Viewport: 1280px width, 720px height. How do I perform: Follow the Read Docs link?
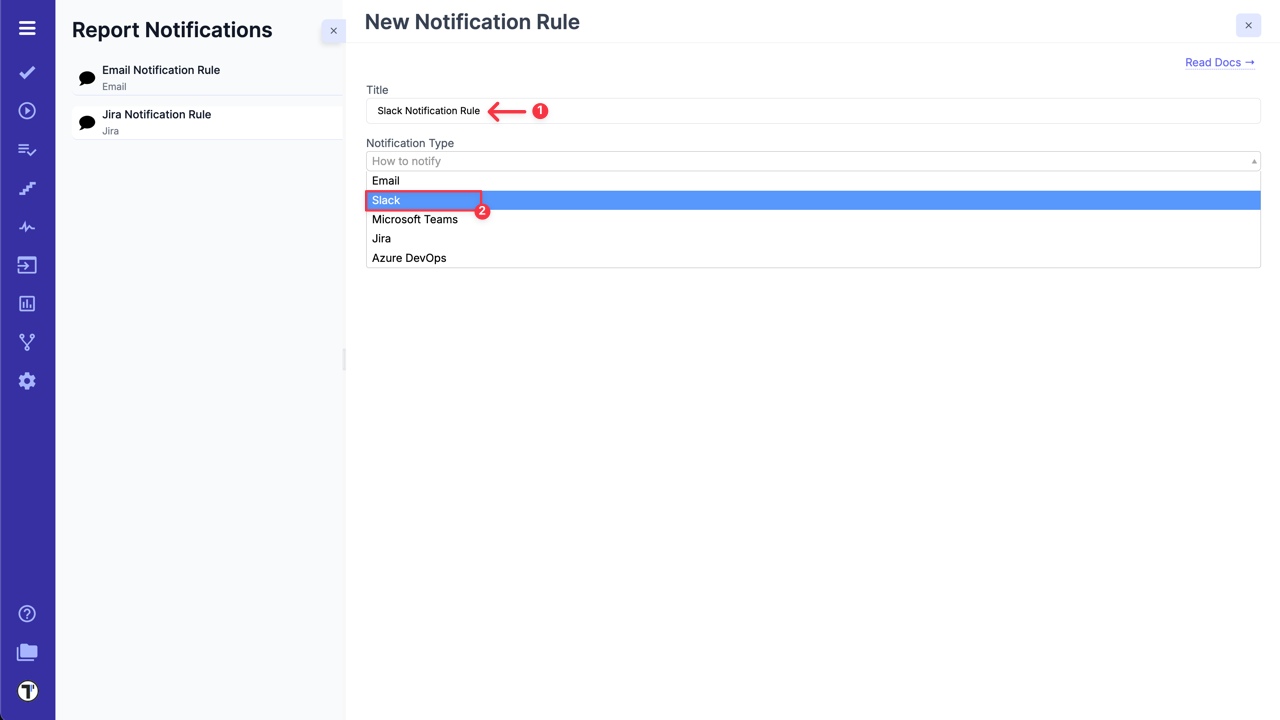(1219, 62)
